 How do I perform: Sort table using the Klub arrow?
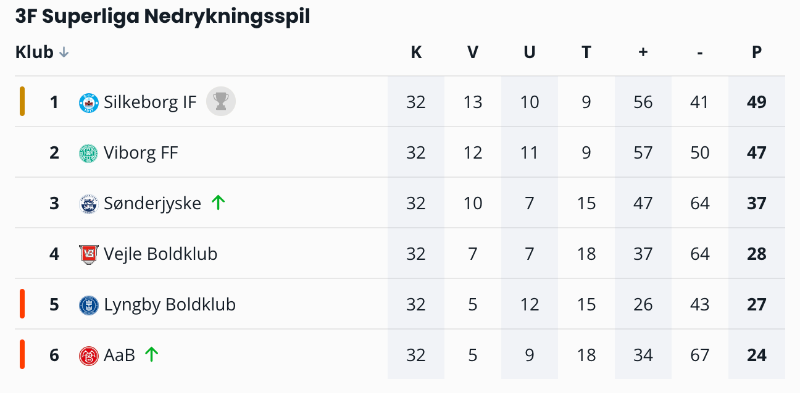64,52
